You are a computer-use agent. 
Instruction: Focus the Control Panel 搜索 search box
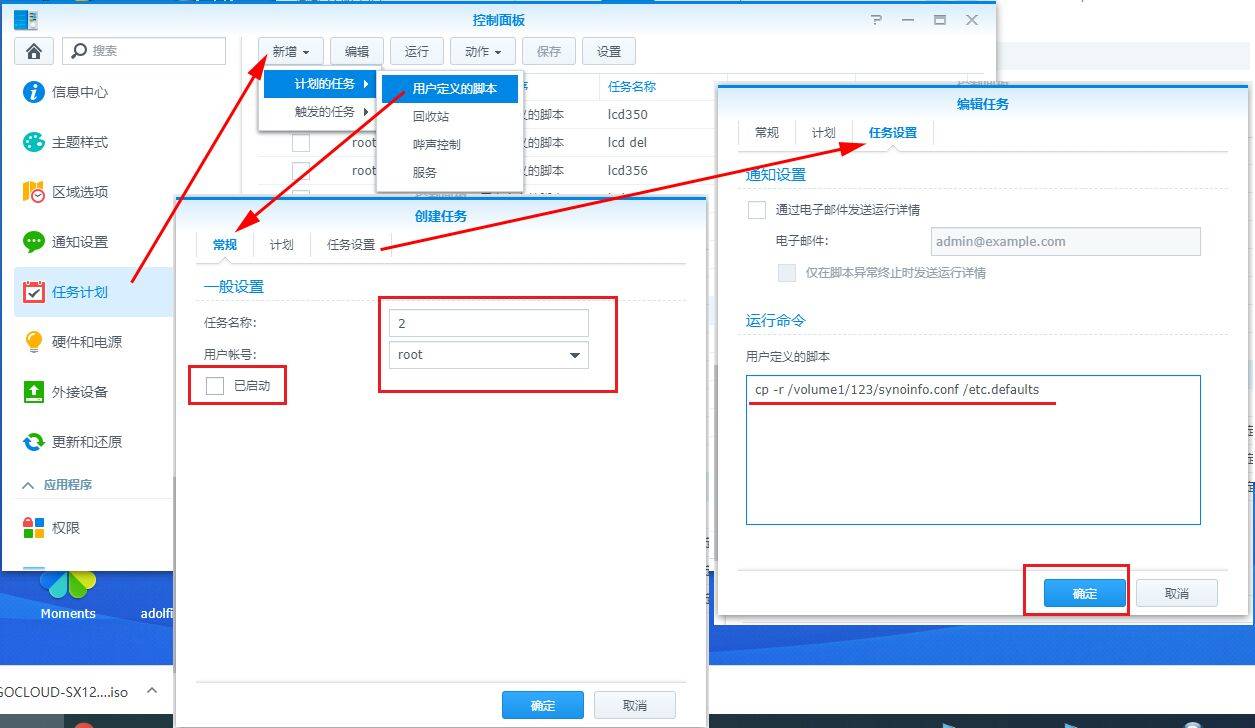(144, 51)
